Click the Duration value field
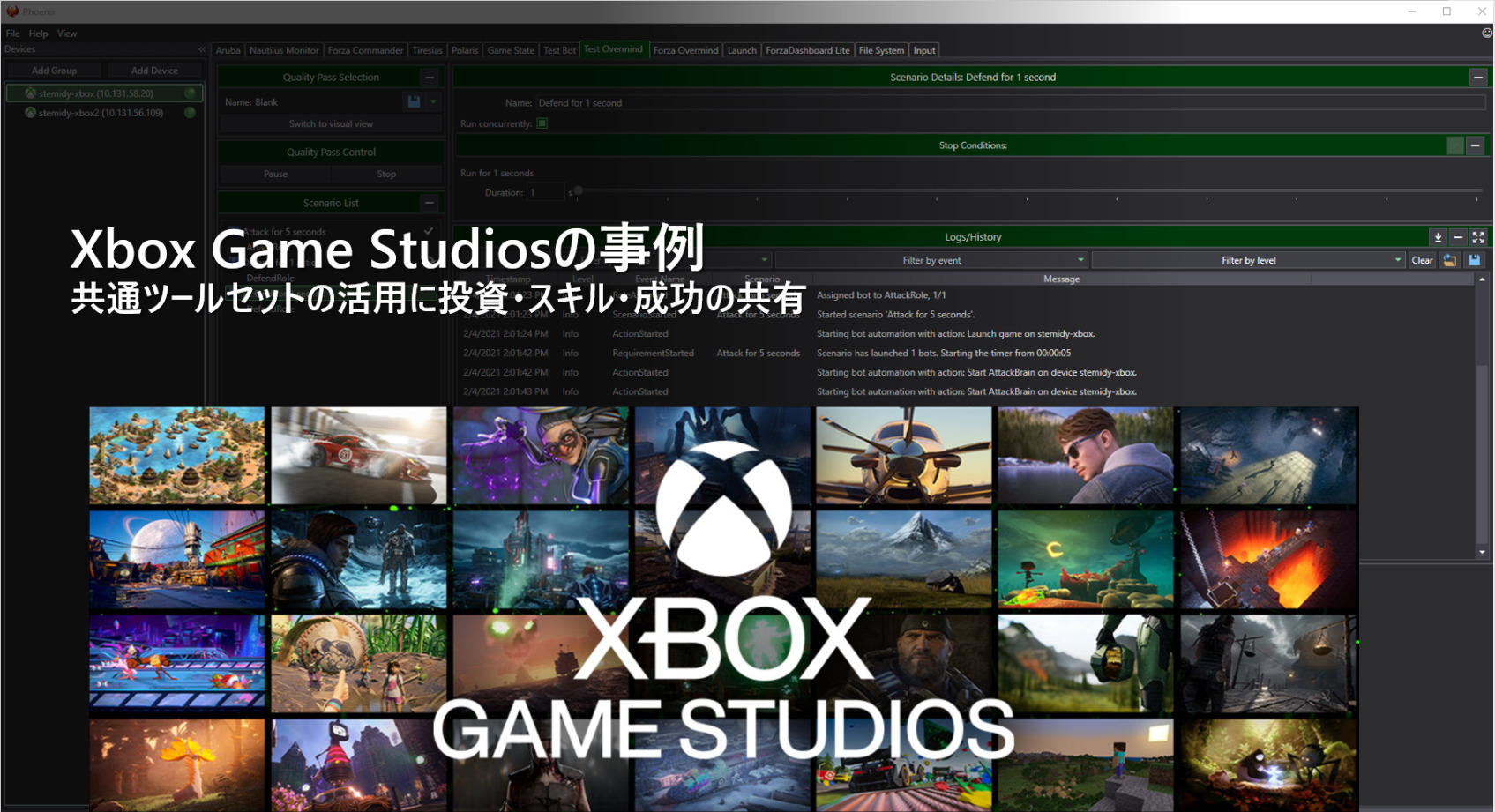The height and width of the screenshot is (812, 1495). (545, 192)
